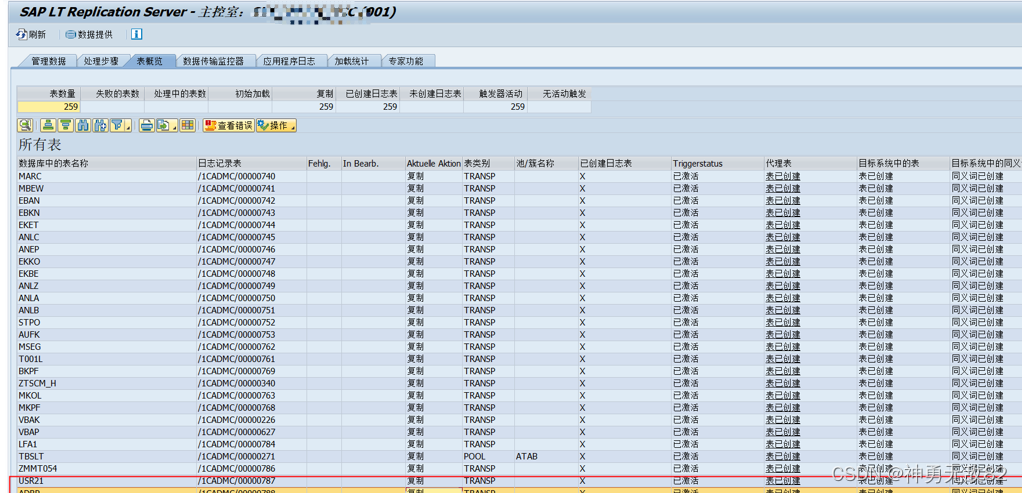Viewport: 1022px width, 493px height.
Task: Select the ZTSCM_H table name cell
Action: click(x=106, y=383)
